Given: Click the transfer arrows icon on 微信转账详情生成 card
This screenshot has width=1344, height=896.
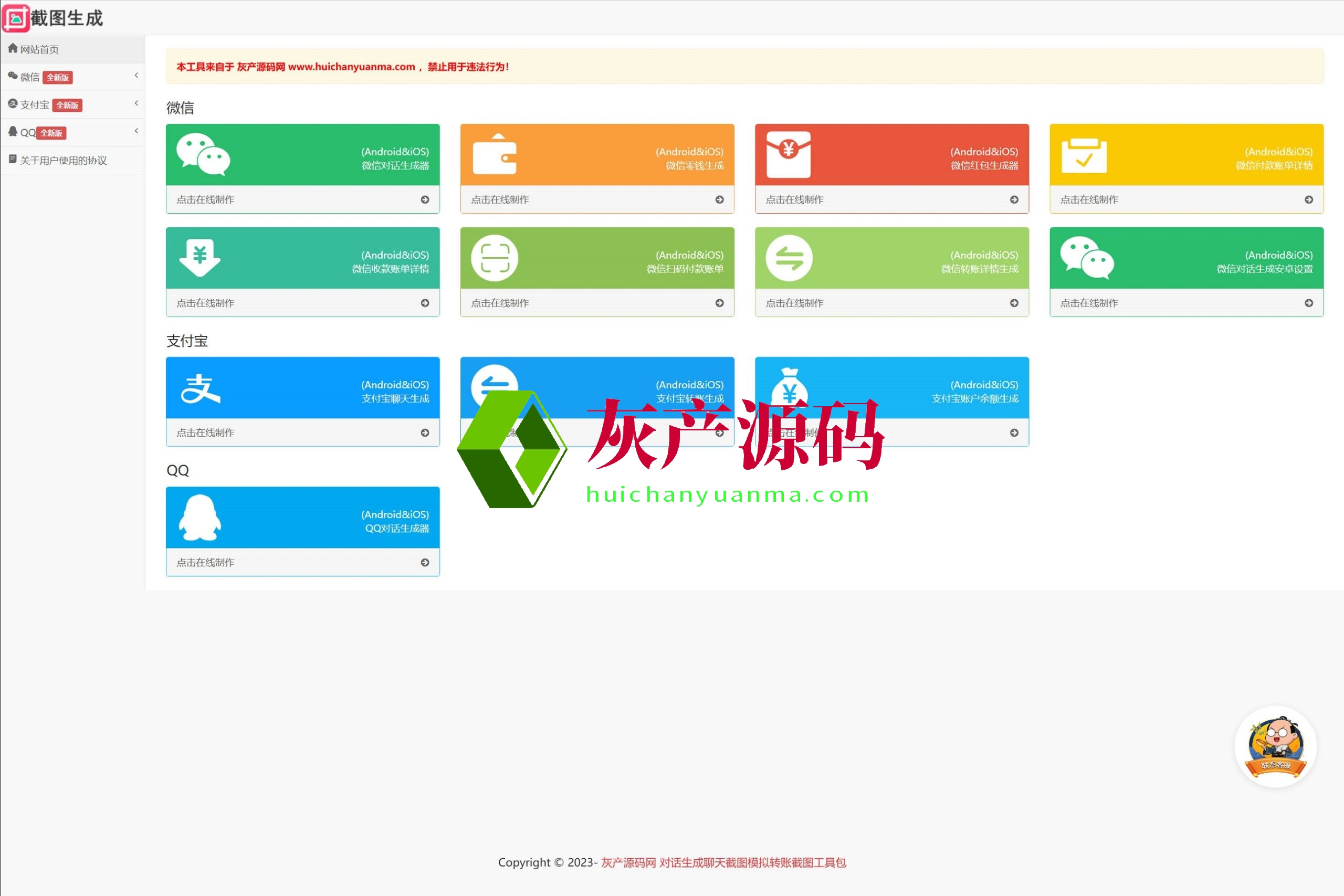Looking at the screenshot, I should [789, 258].
